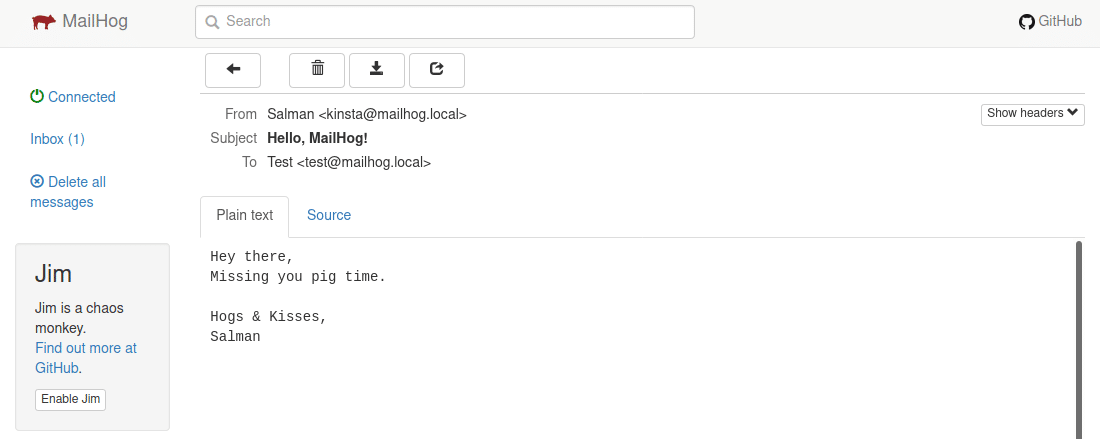Viewport: 1100px width, 439px height.
Task: Release the message with the share arrow icon
Action: [437, 69]
